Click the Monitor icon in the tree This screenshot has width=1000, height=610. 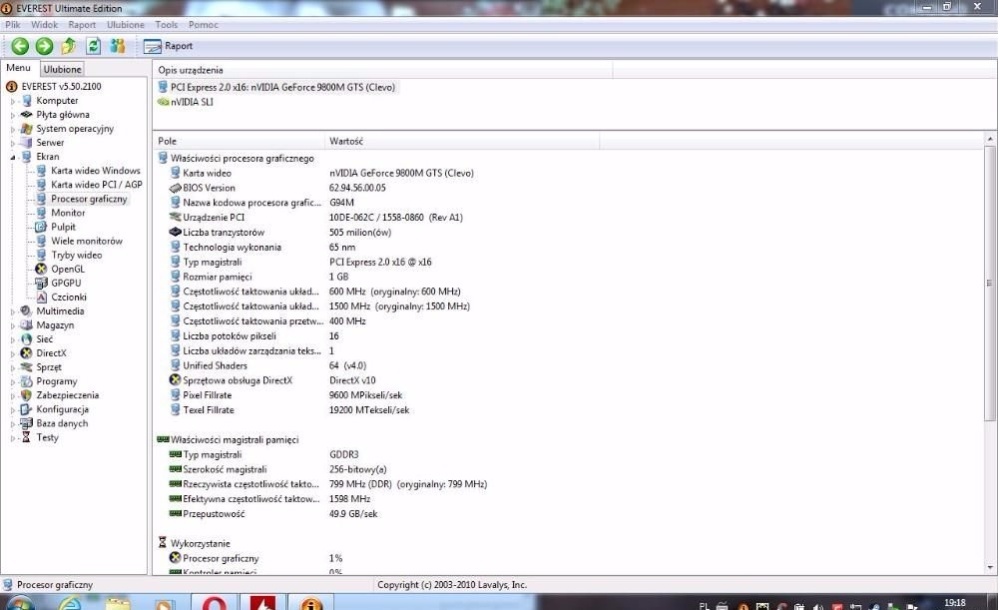[x=41, y=212]
